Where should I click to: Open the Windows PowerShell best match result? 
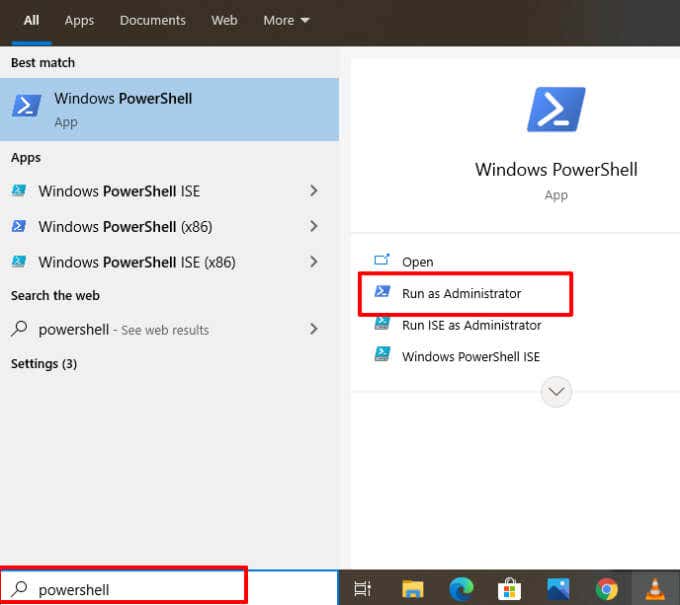pyautogui.click(x=169, y=109)
